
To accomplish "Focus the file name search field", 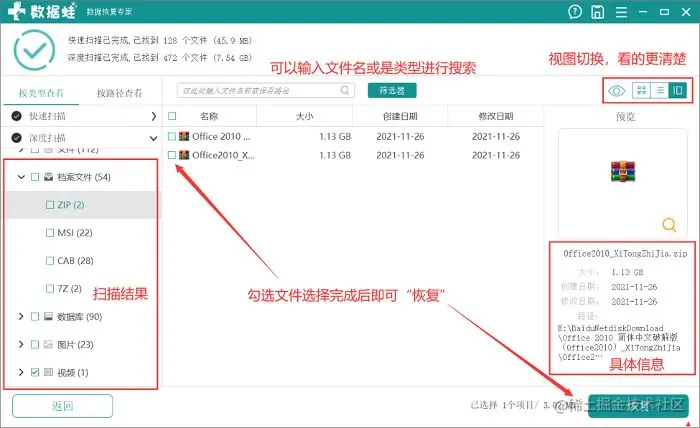I will 266,90.
